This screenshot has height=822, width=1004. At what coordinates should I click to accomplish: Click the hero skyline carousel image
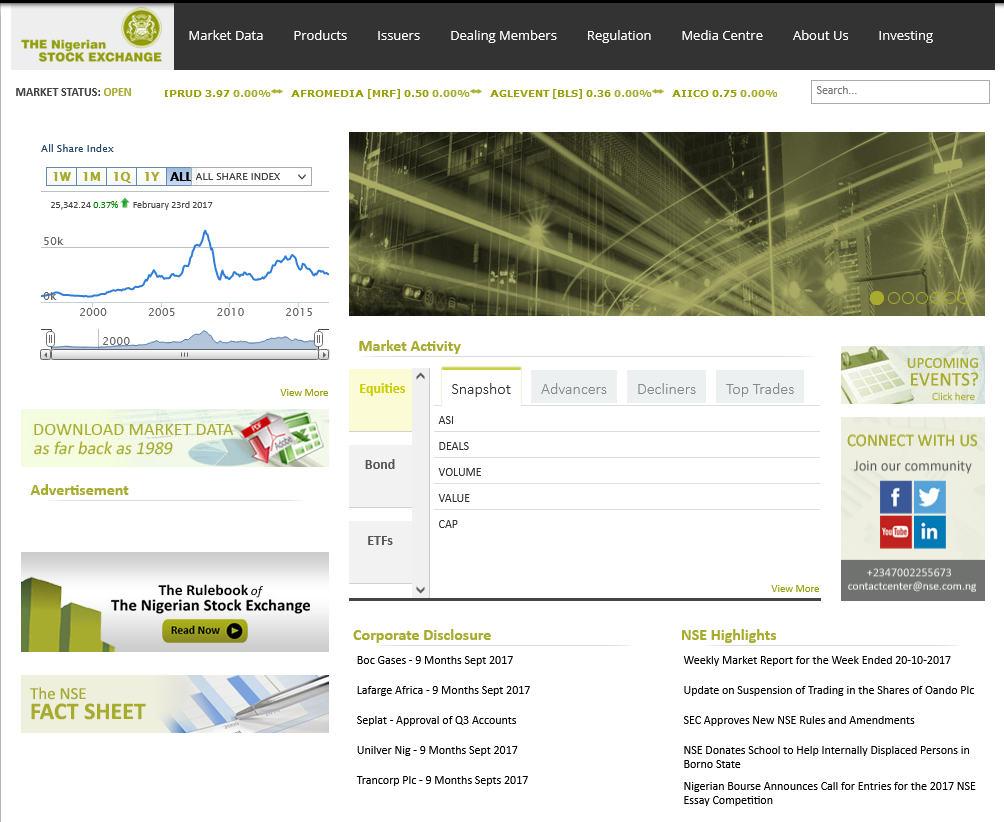pos(667,224)
